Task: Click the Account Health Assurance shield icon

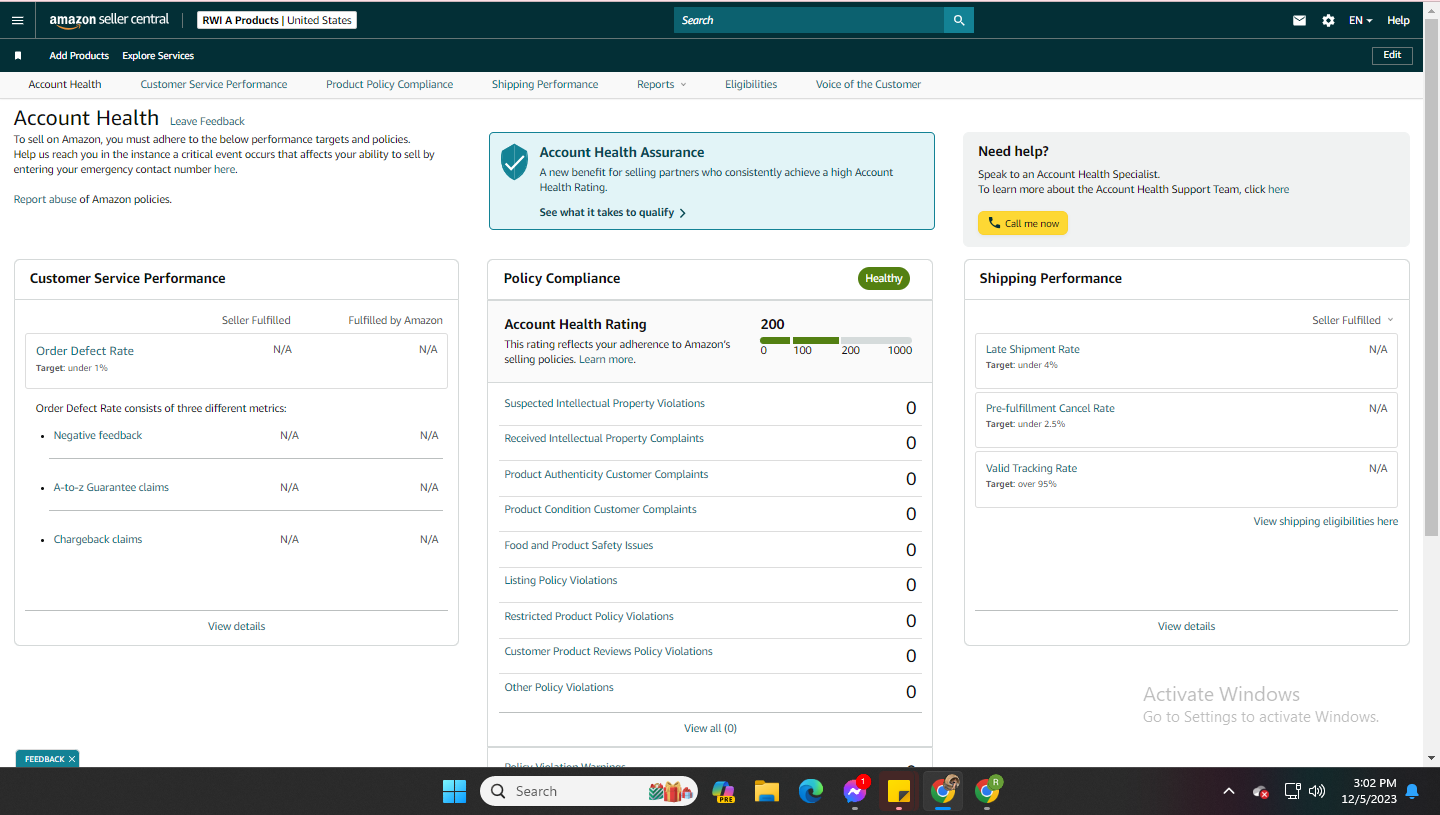Action: pos(514,162)
